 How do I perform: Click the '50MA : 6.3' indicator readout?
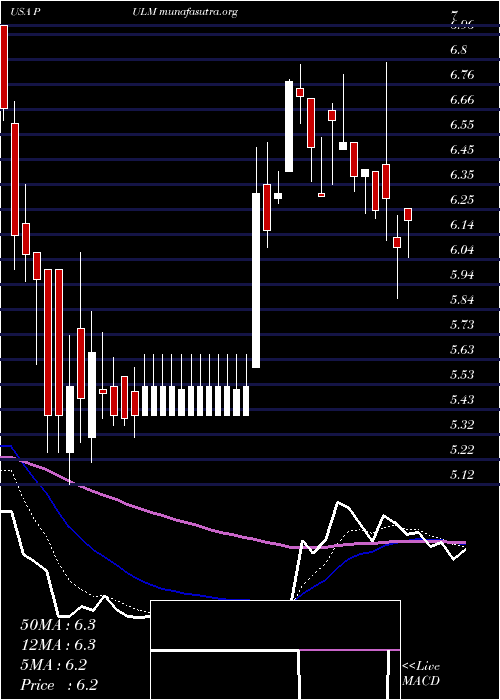[58, 625]
